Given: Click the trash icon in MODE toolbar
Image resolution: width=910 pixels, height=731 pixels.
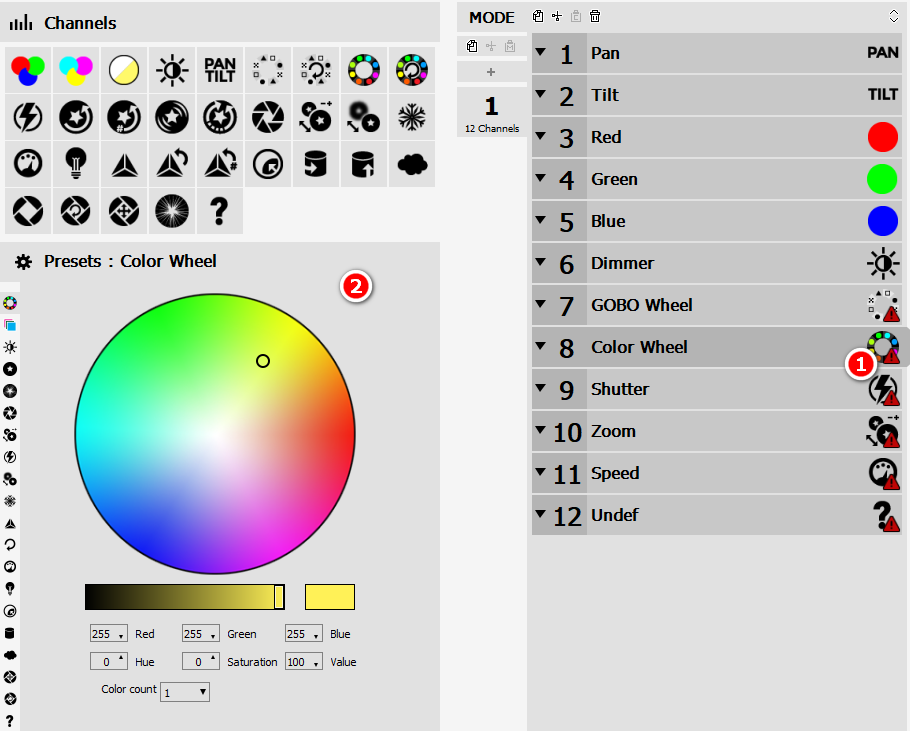Looking at the screenshot, I should click(595, 16).
